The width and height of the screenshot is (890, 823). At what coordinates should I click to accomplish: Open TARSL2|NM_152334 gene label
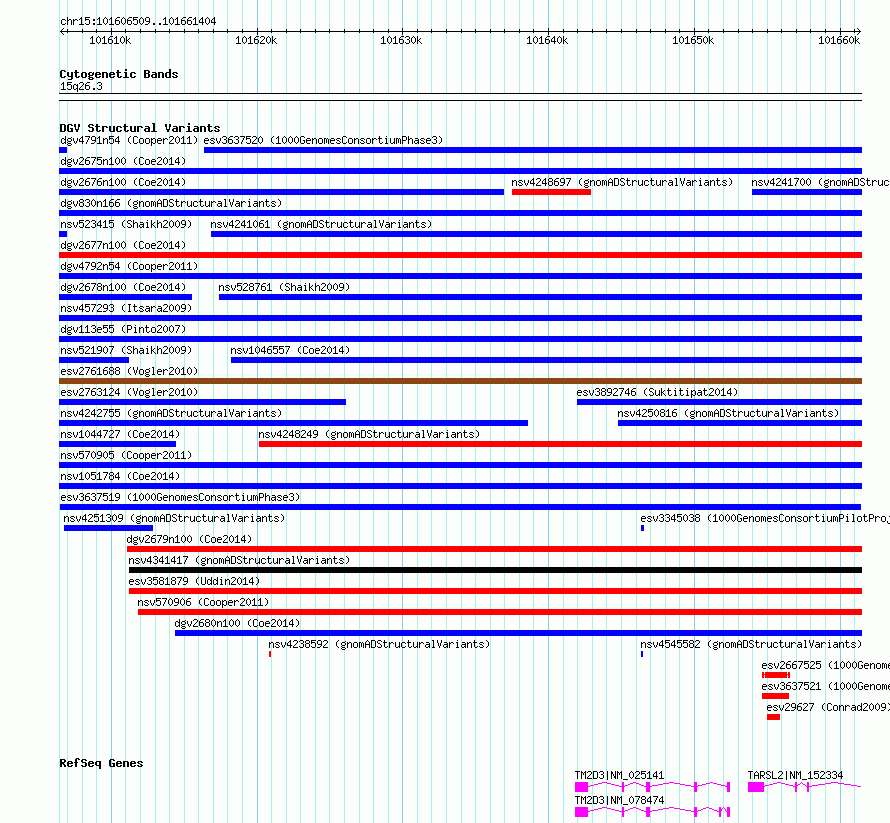pos(795,775)
